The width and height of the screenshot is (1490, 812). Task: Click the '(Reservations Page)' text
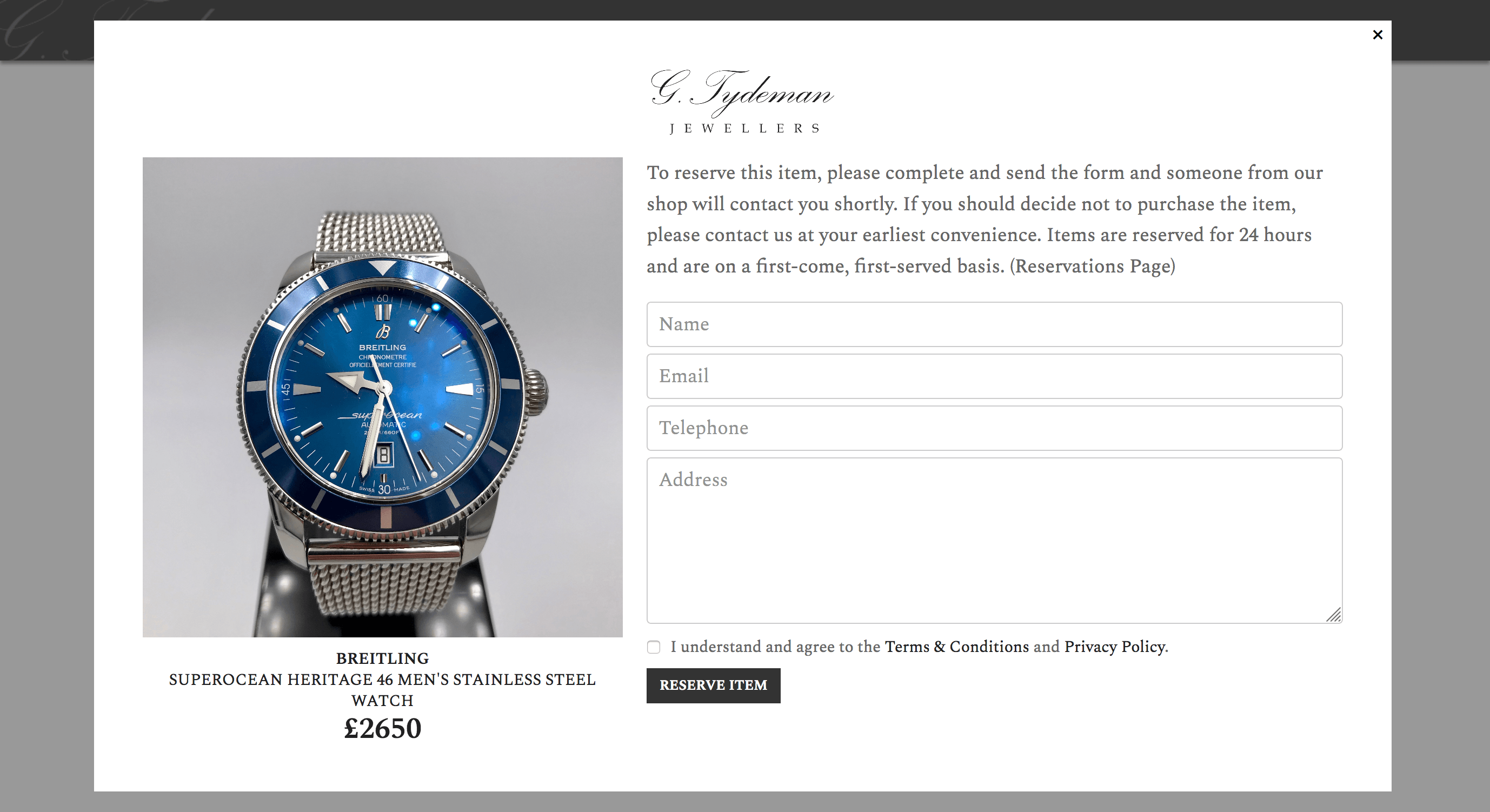1092,266
